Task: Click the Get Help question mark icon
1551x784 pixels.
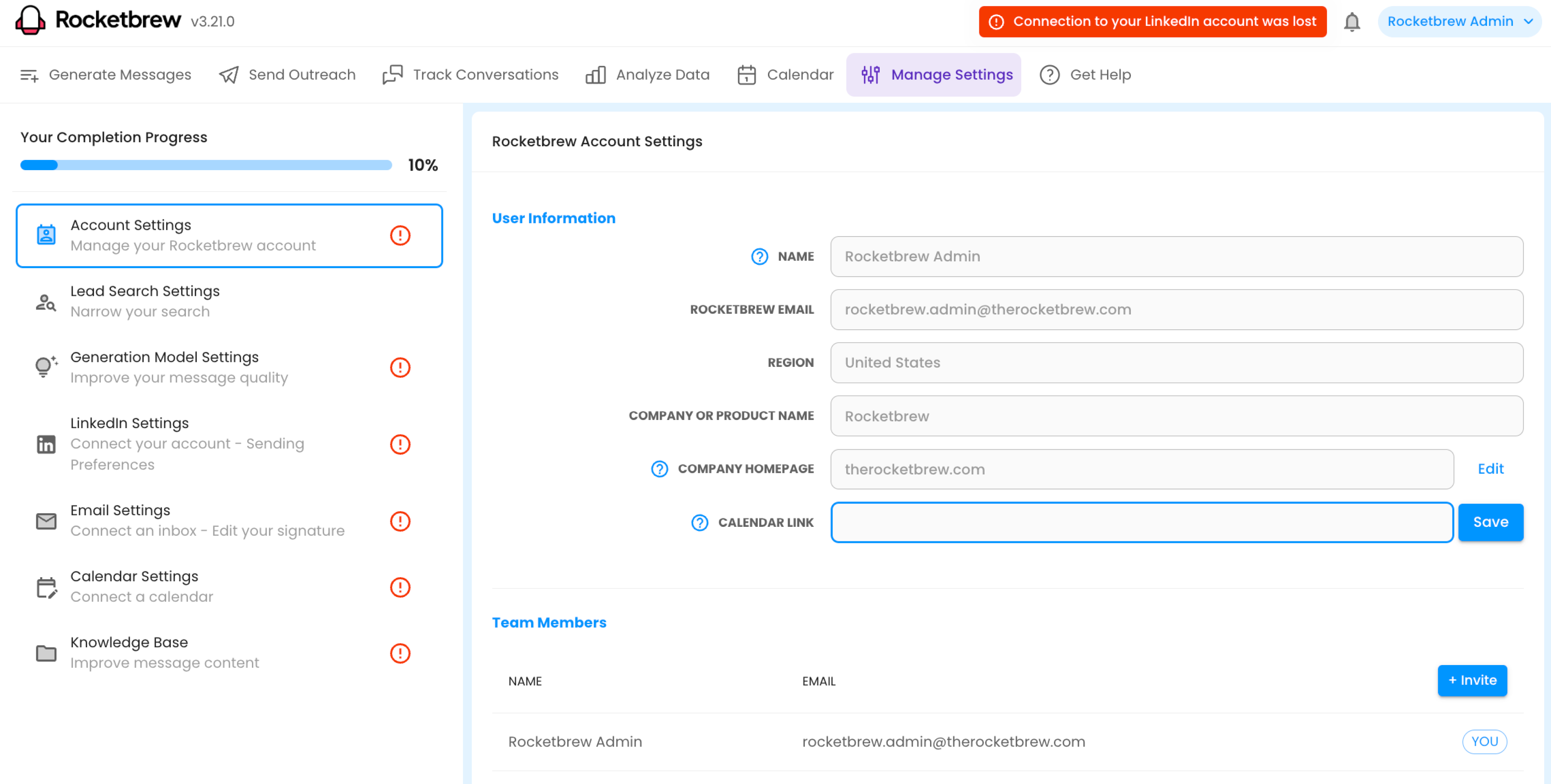Action: [x=1049, y=75]
